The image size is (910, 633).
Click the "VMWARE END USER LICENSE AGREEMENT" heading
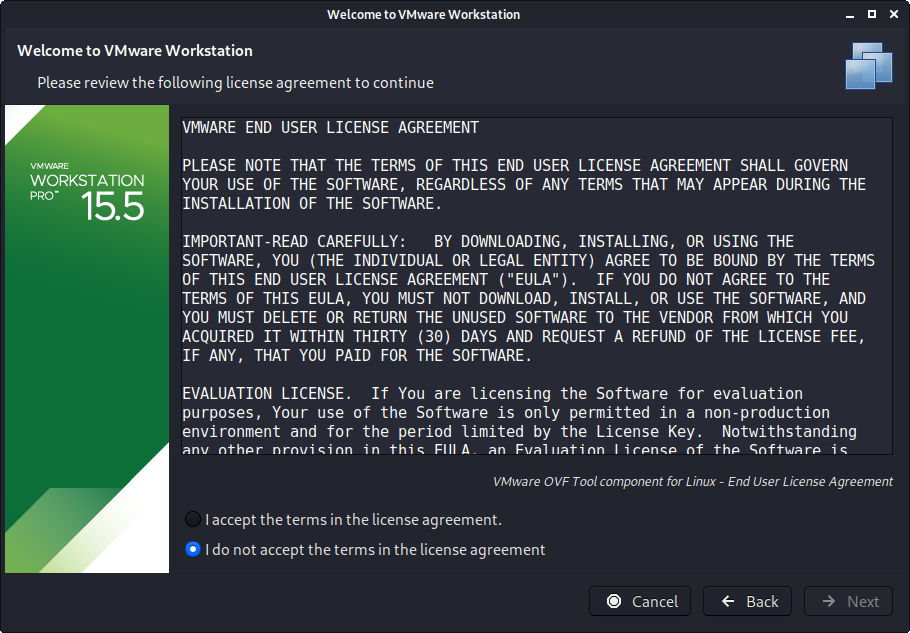330,128
